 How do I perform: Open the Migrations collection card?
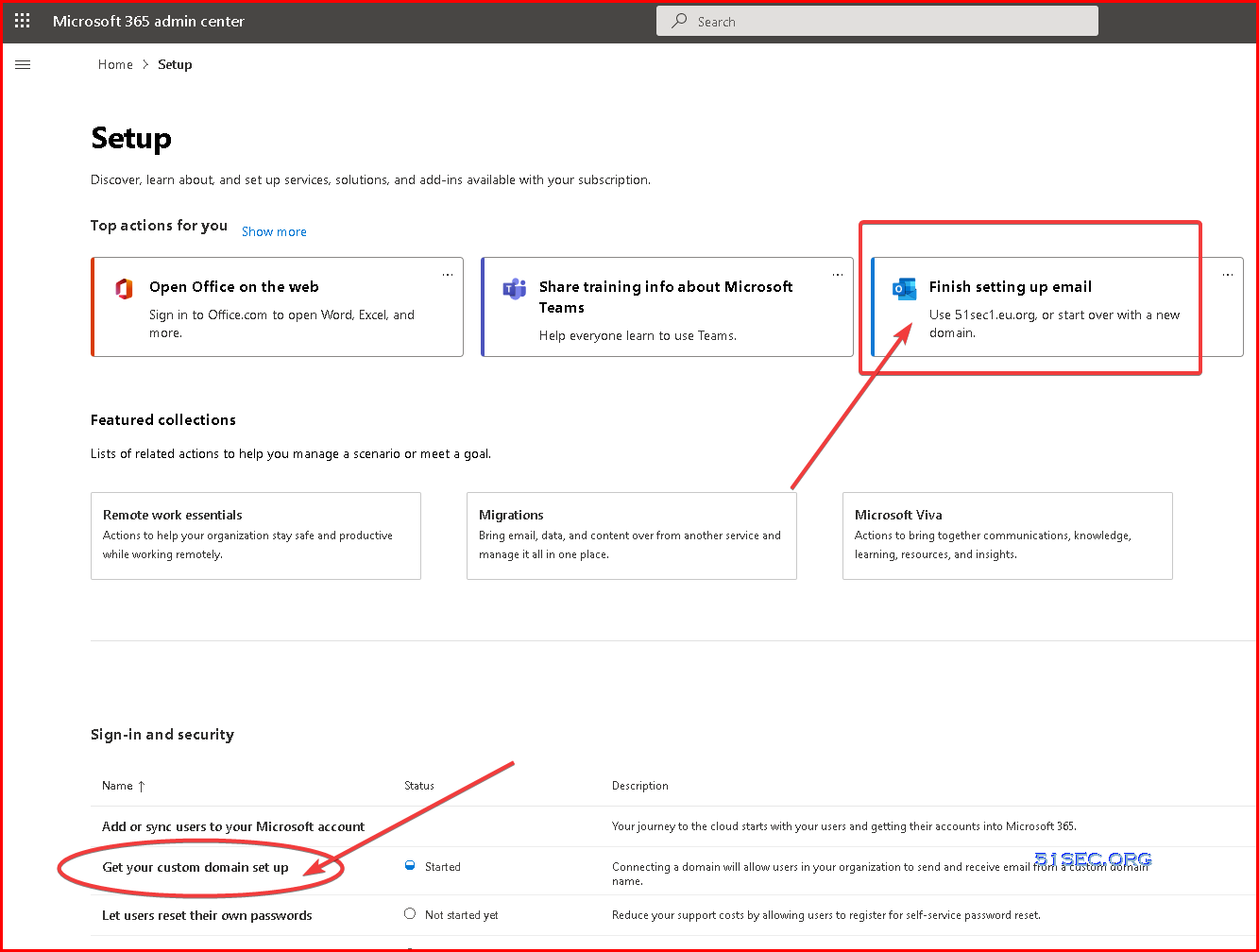point(632,535)
